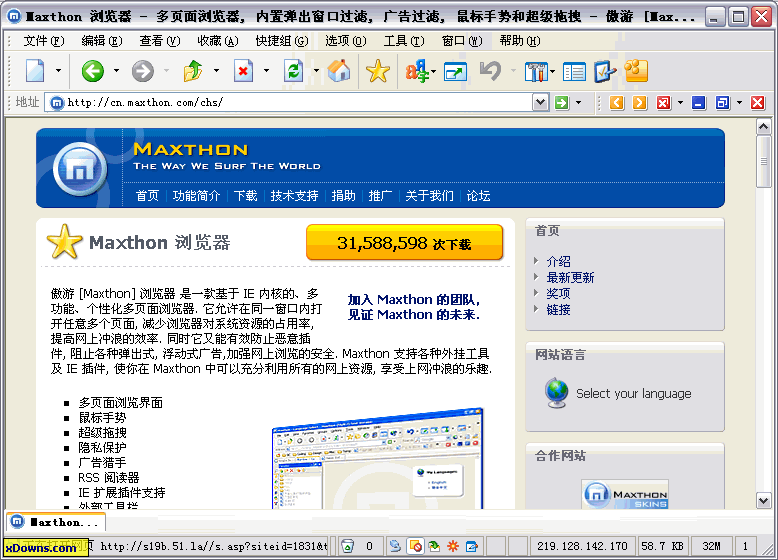
Task: Click the vertical scrollbar down arrow
Action: pos(764,500)
